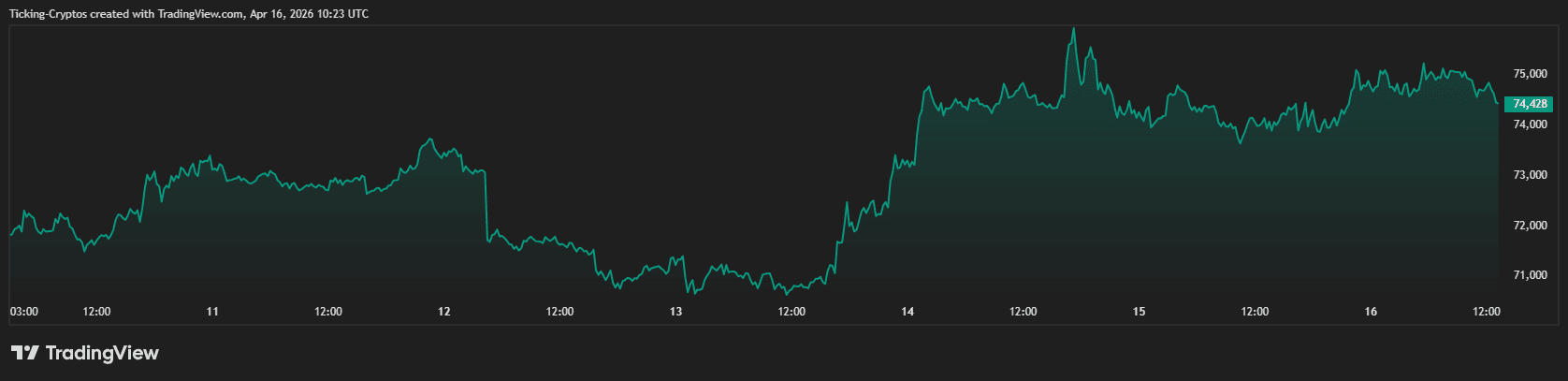
Task: Click the rightmost 12:00 time axis label
Action: tap(1486, 312)
